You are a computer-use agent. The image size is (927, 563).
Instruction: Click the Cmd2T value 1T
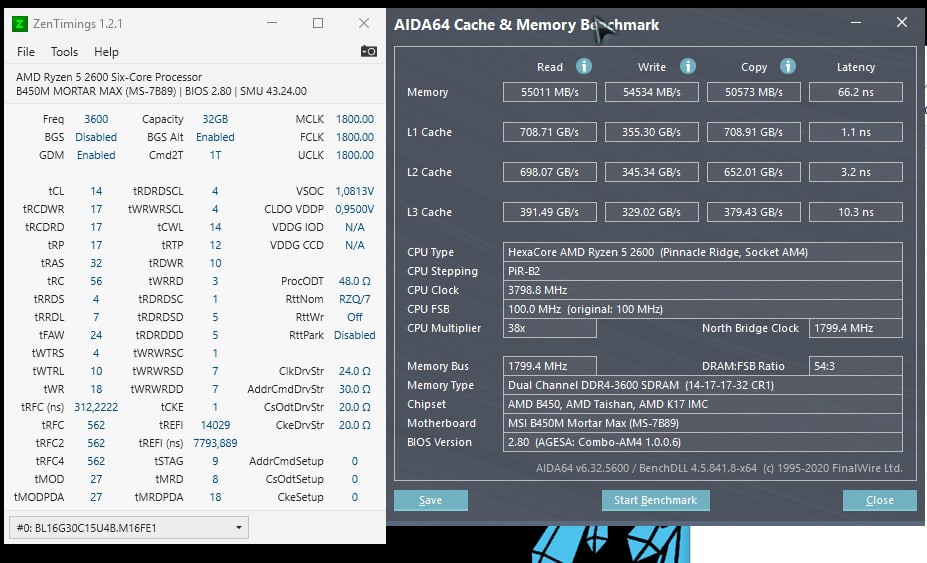[215, 155]
